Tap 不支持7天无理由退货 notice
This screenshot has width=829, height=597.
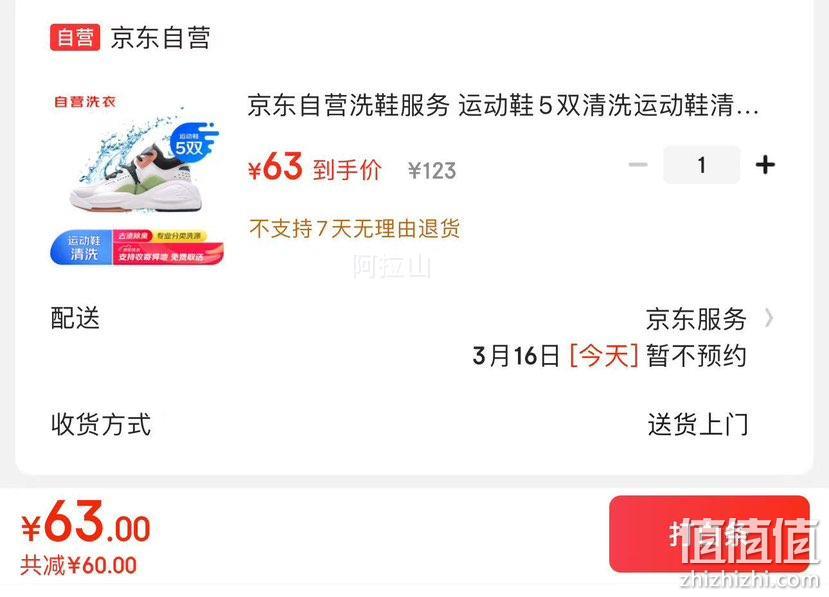coord(355,229)
